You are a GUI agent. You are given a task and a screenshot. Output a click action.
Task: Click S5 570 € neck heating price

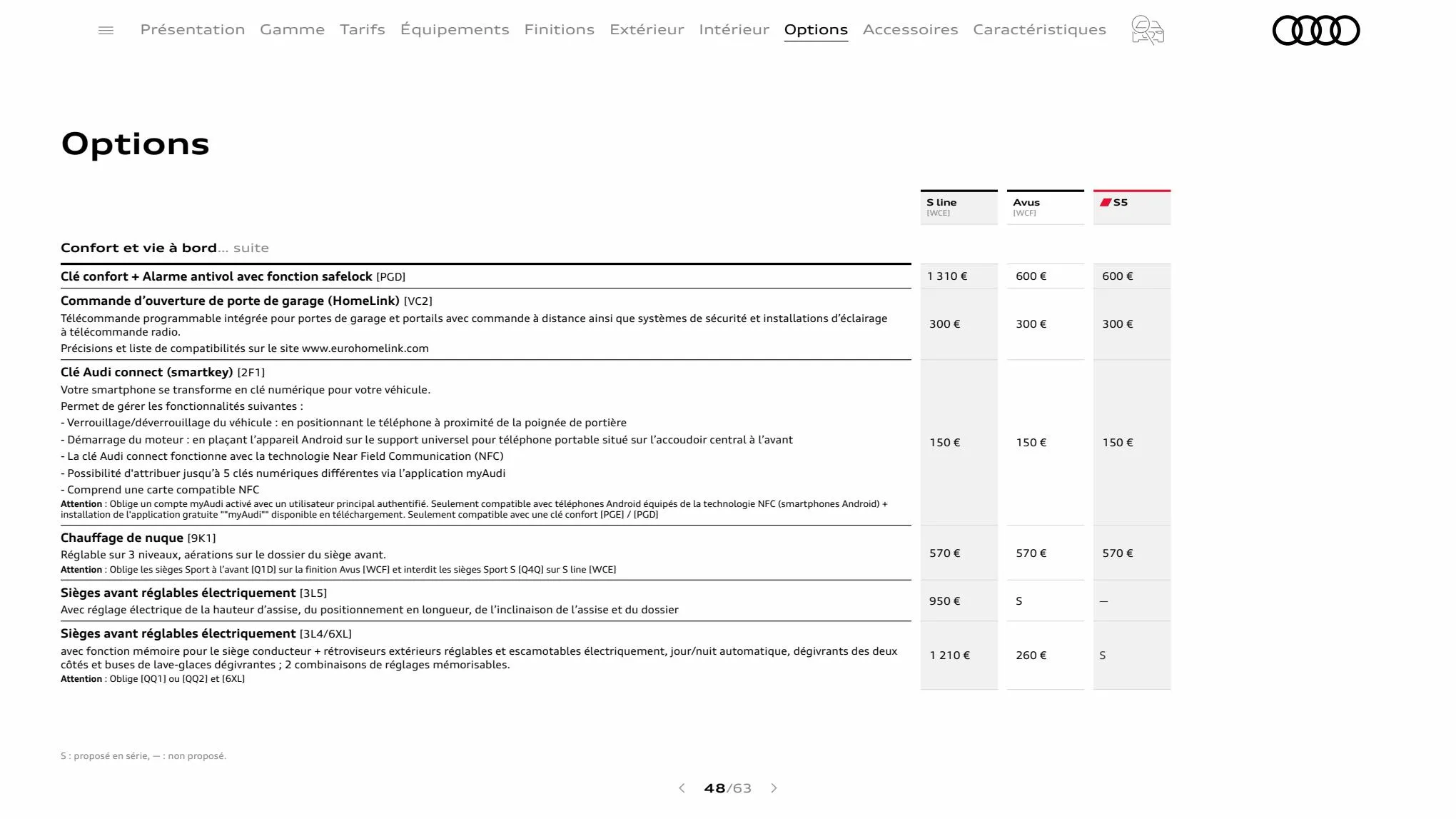click(x=1118, y=553)
